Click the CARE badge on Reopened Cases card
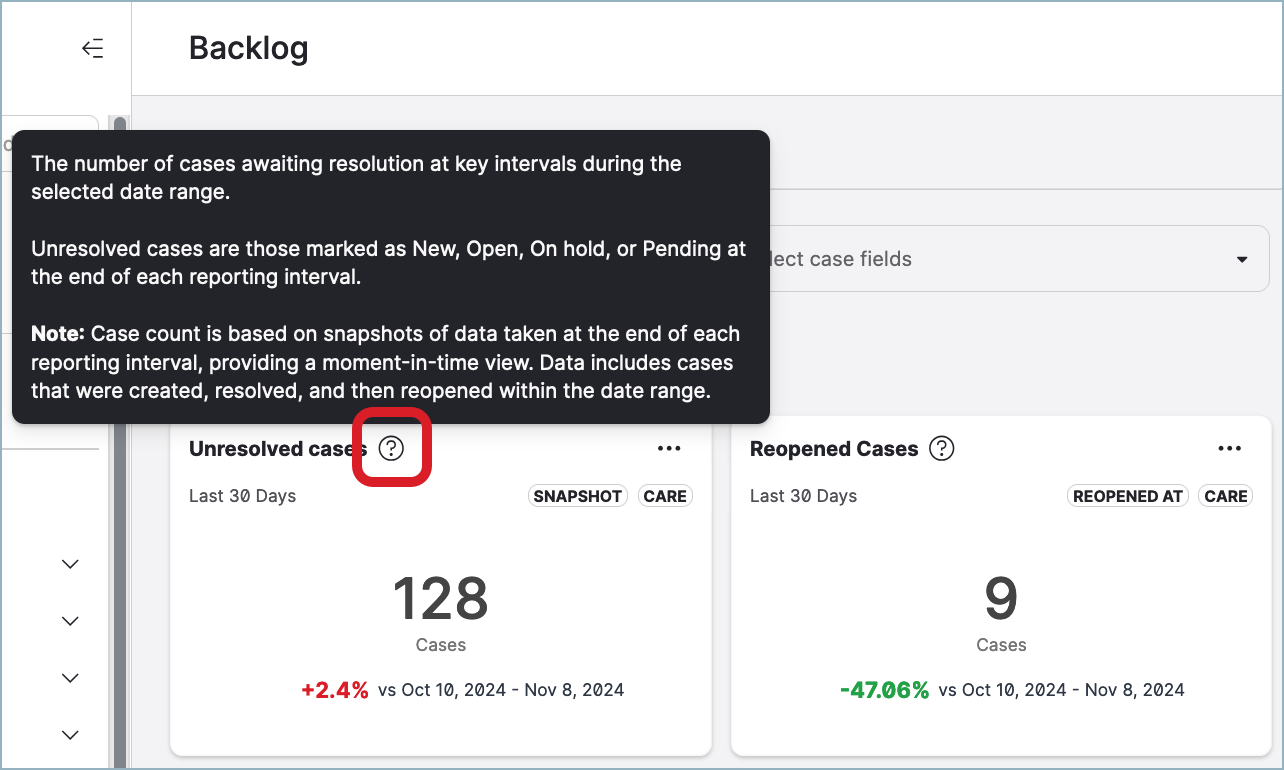Image resolution: width=1284 pixels, height=770 pixels. 1225,495
